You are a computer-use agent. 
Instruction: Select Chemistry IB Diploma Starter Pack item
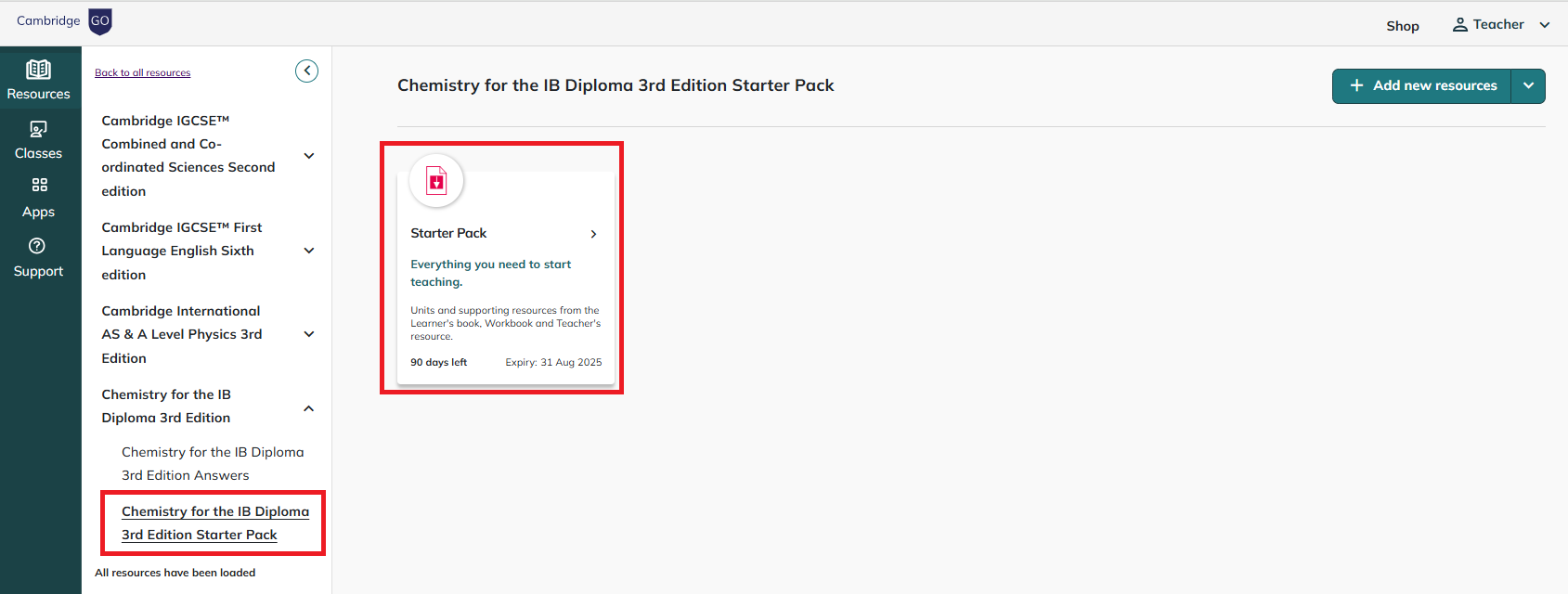point(215,523)
